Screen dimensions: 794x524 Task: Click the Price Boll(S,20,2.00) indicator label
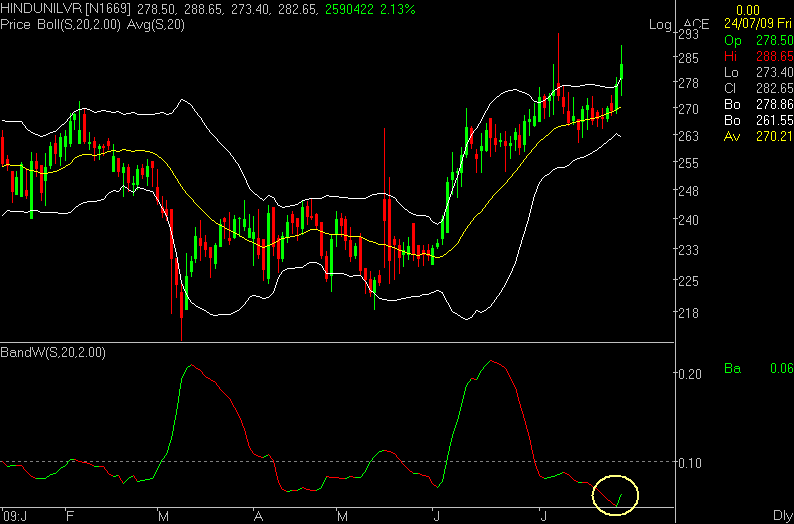pos(60,24)
